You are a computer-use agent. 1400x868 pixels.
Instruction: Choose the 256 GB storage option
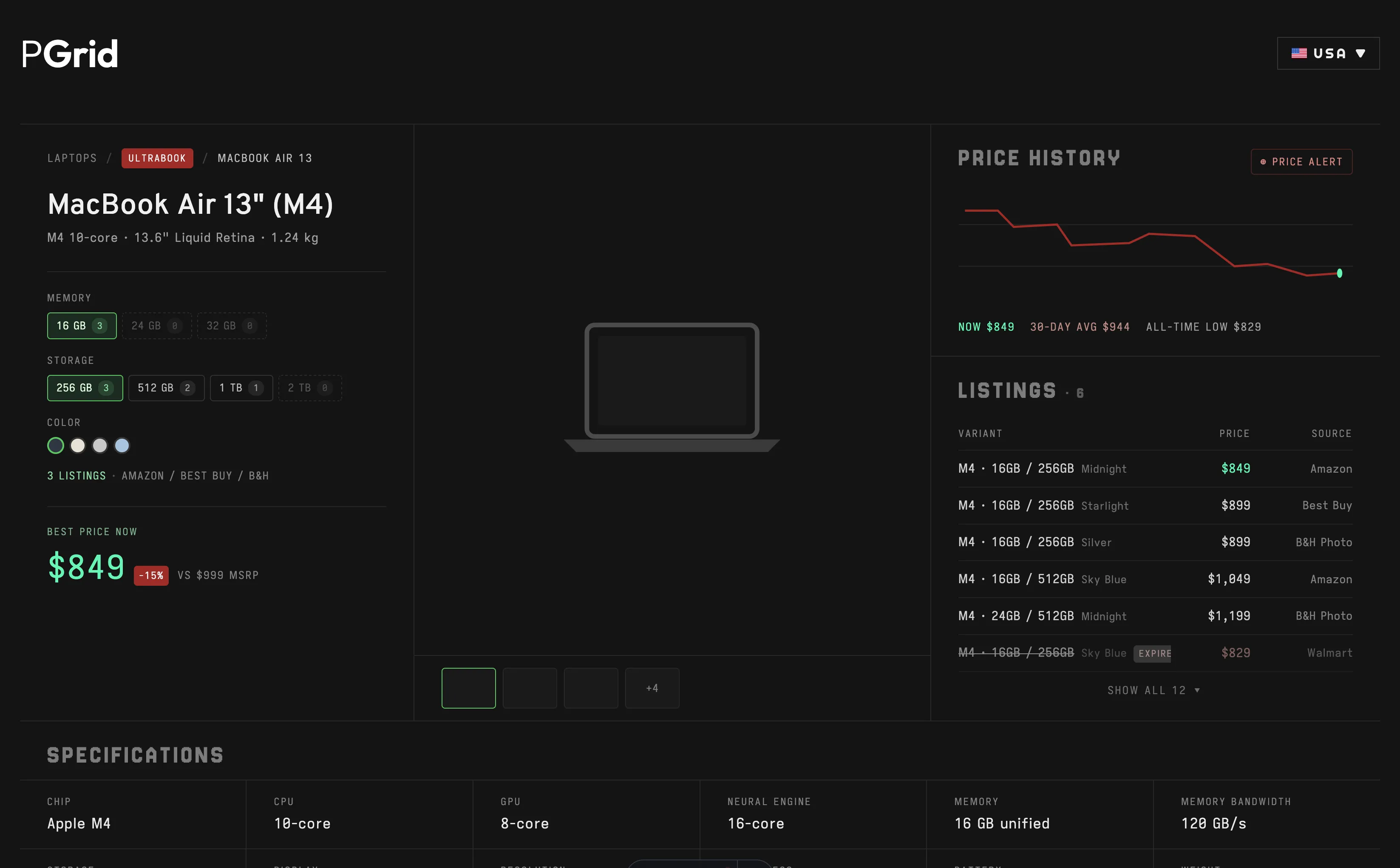point(85,388)
